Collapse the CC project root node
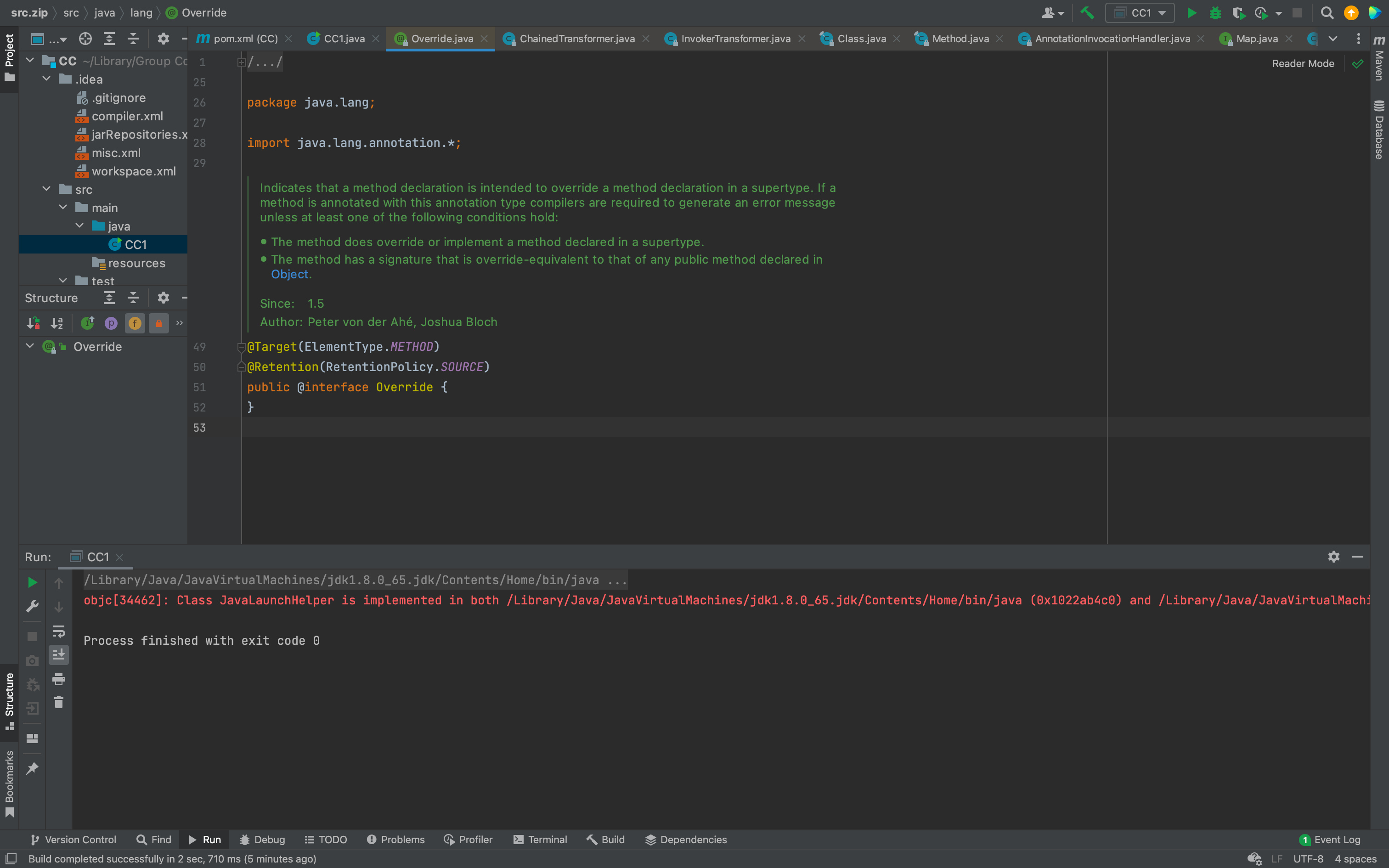 tap(30, 60)
